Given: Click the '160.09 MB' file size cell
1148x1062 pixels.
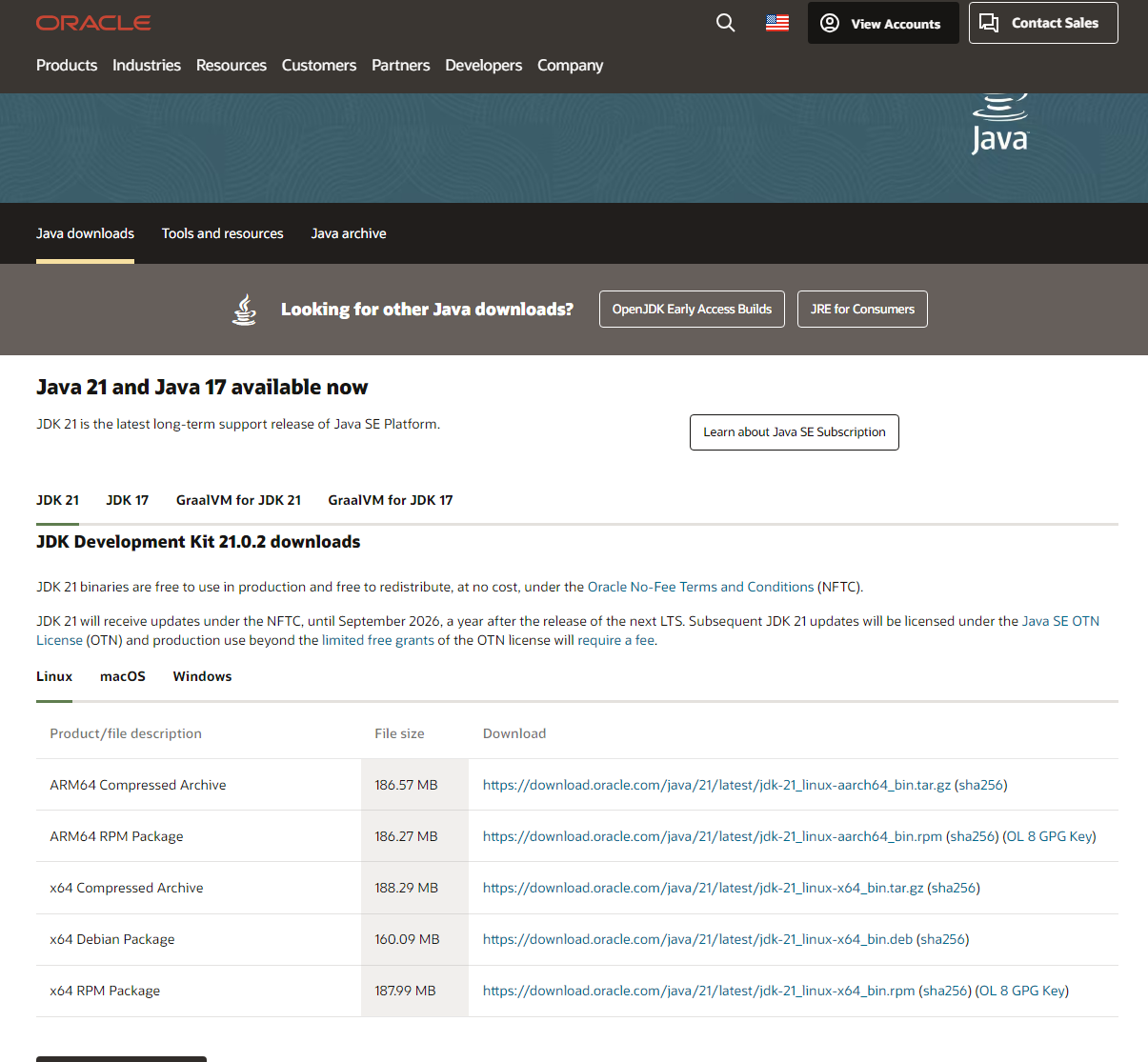Looking at the screenshot, I should click(414, 939).
